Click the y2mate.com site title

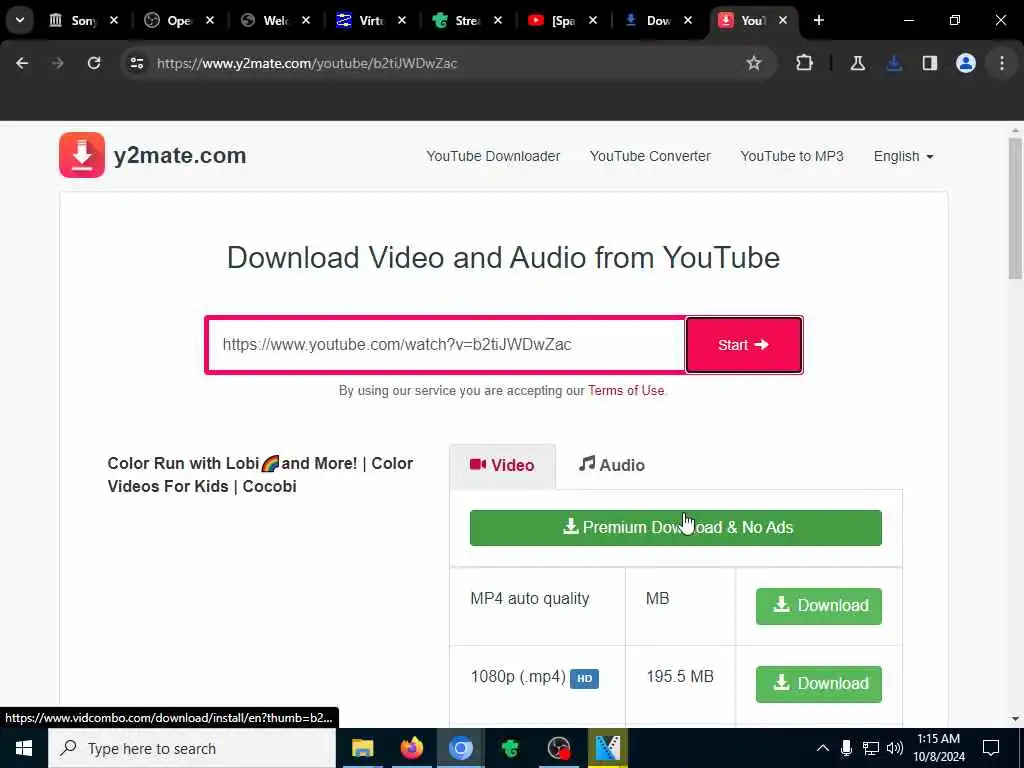tap(180, 155)
